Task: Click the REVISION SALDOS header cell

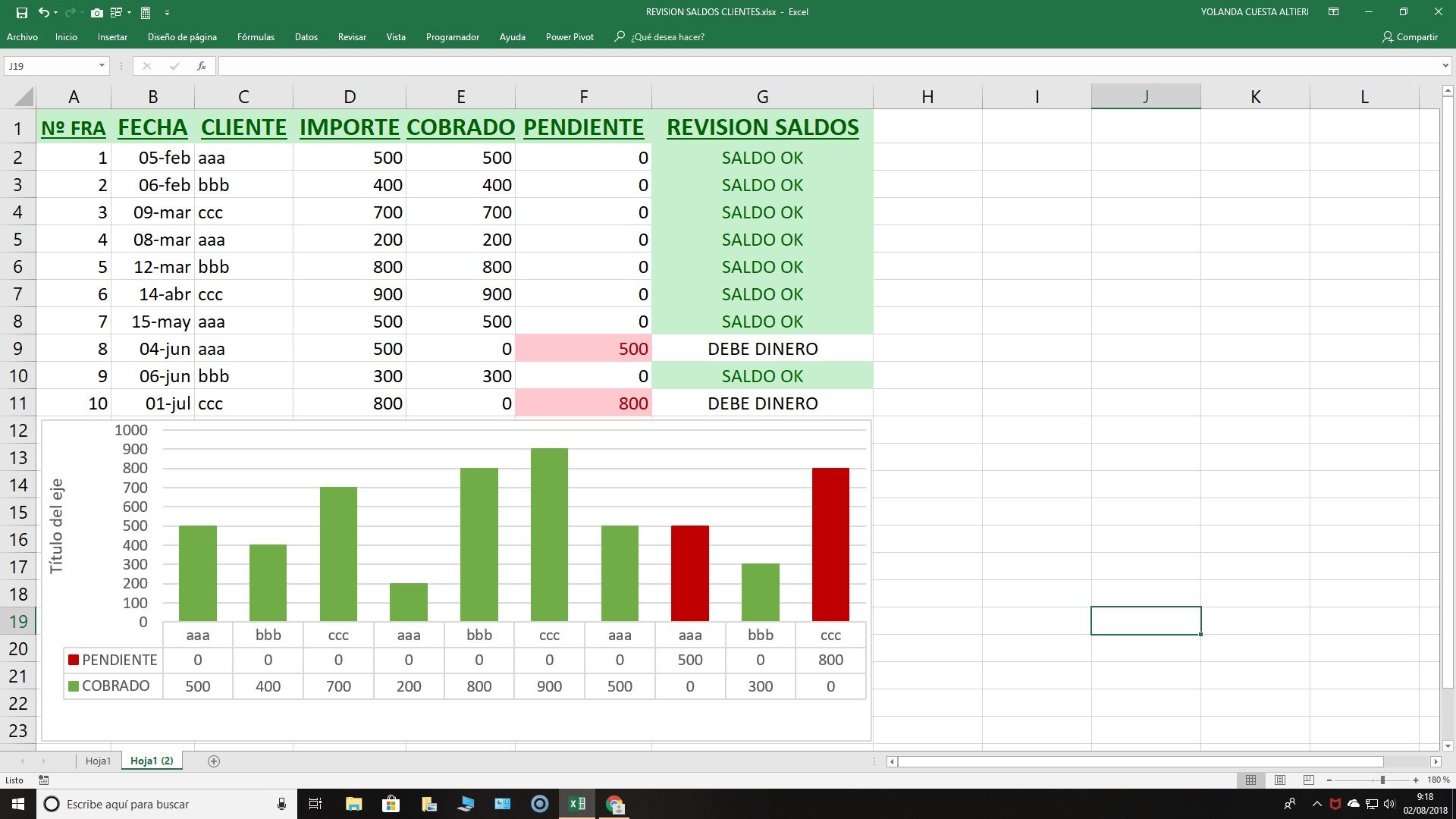Action: [762, 127]
